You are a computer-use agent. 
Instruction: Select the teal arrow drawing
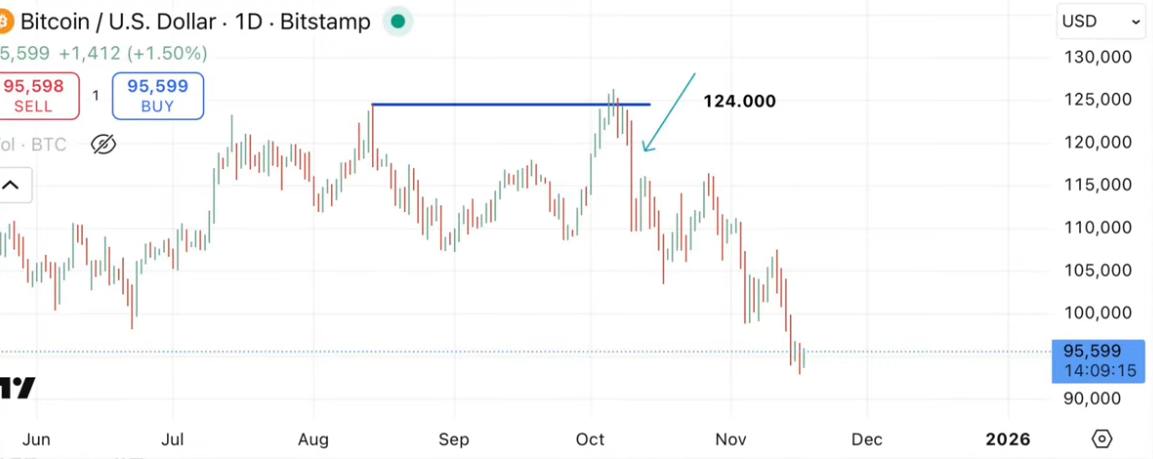pyautogui.click(x=669, y=112)
